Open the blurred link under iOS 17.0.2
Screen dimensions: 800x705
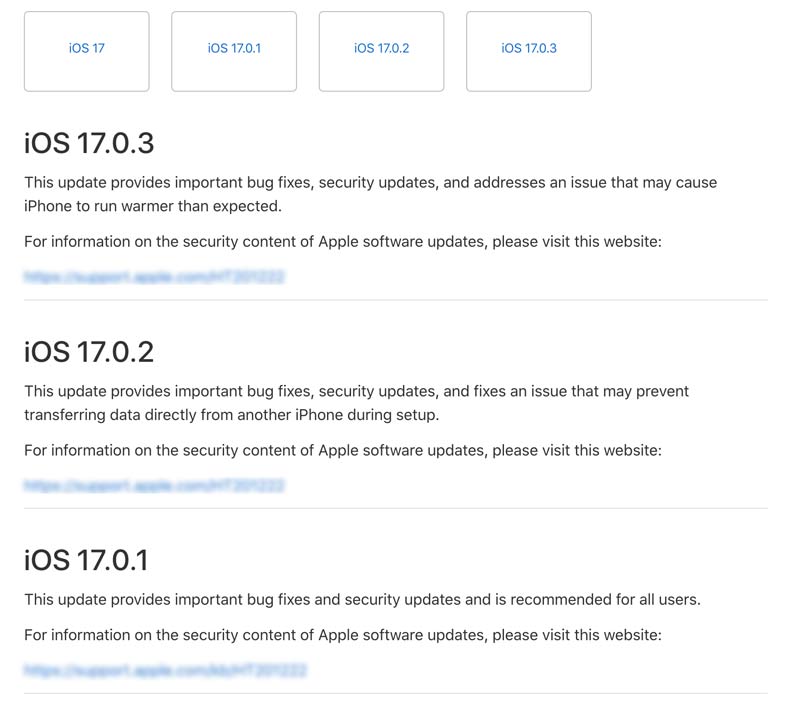click(154, 485)
